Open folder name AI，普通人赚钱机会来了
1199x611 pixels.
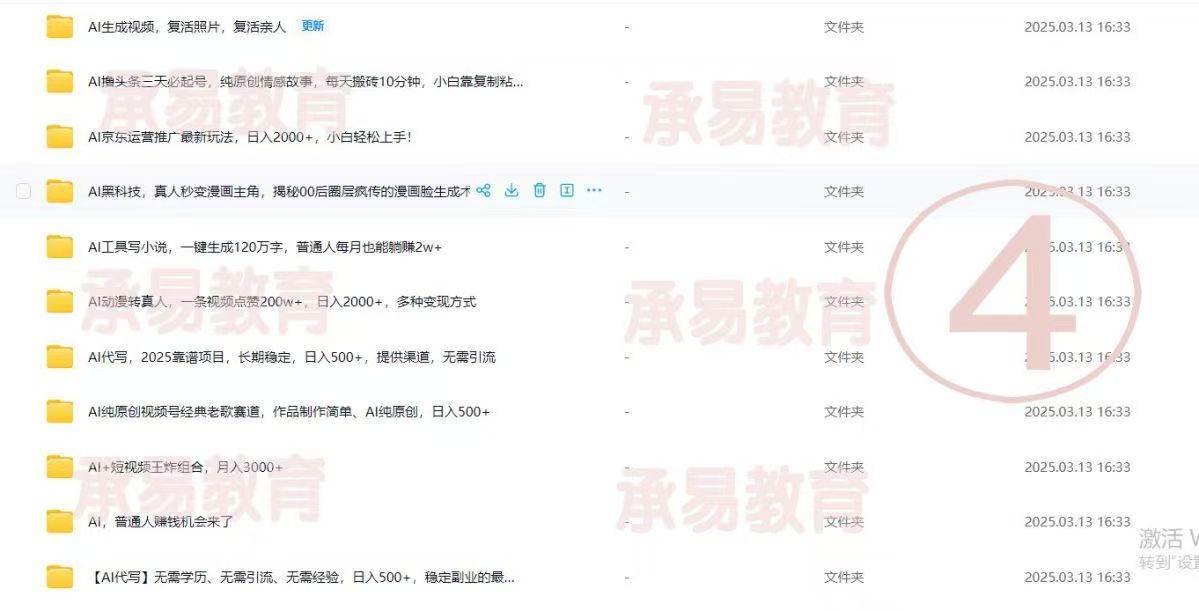pyautogui.click(x=161, y=522)
